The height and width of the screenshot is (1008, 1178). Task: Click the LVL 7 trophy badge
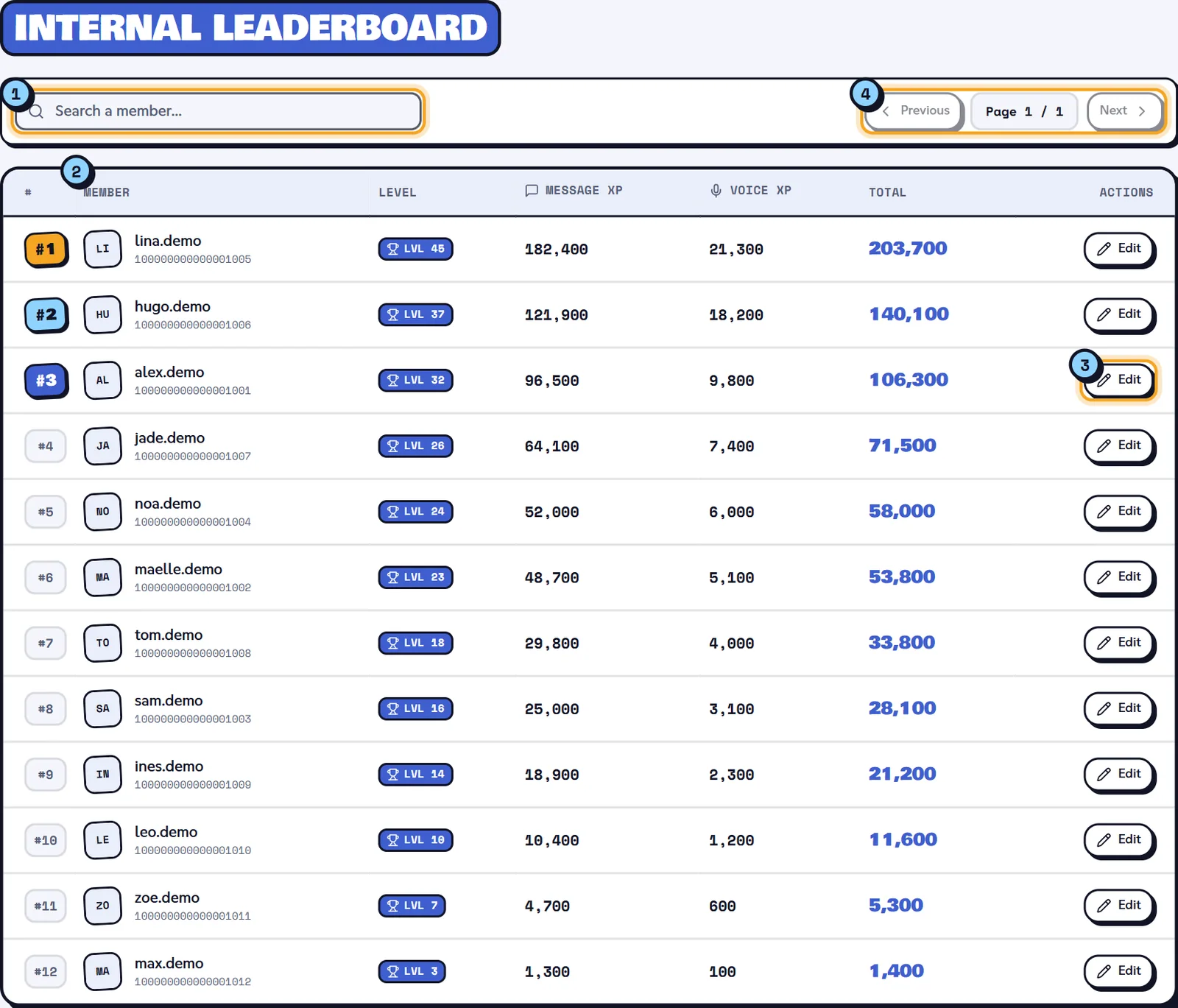pyautogui.click(x=412, y=906)
